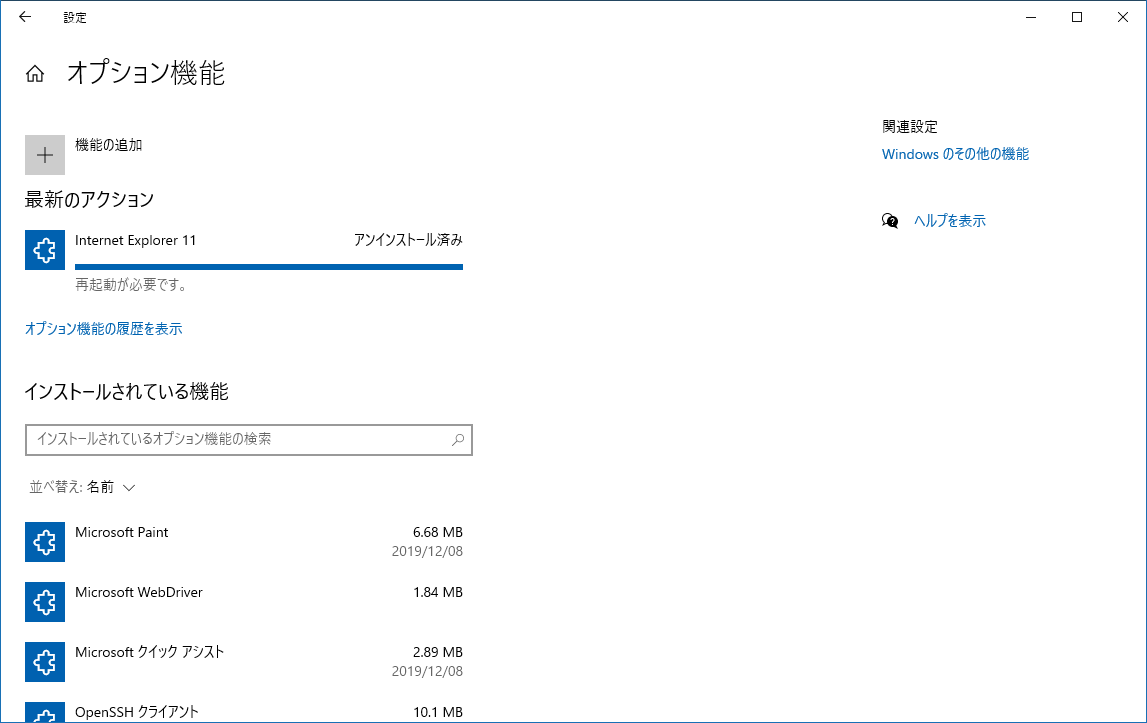Click the installed optional features search field
This screenshot has width=1147, height=723.
click(x=249, y=440)
